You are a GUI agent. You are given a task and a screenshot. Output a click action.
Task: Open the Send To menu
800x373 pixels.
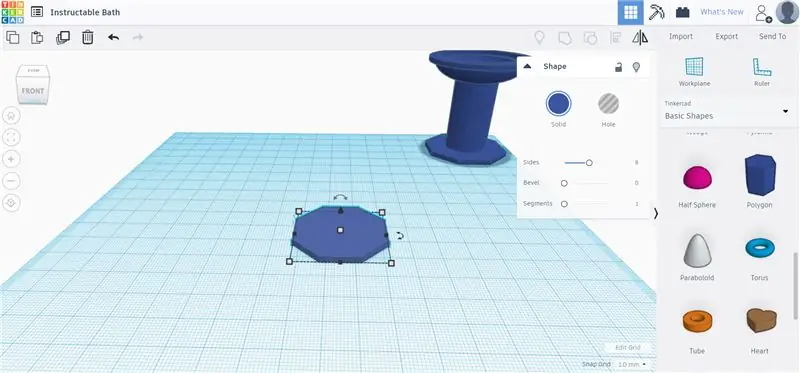point(772,36)
